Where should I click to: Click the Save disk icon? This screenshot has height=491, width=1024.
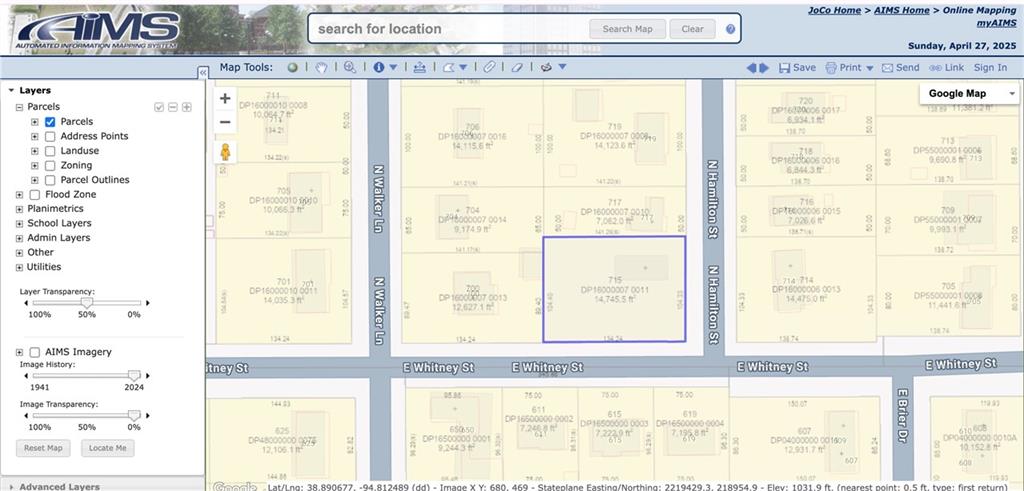pos(784,68)
